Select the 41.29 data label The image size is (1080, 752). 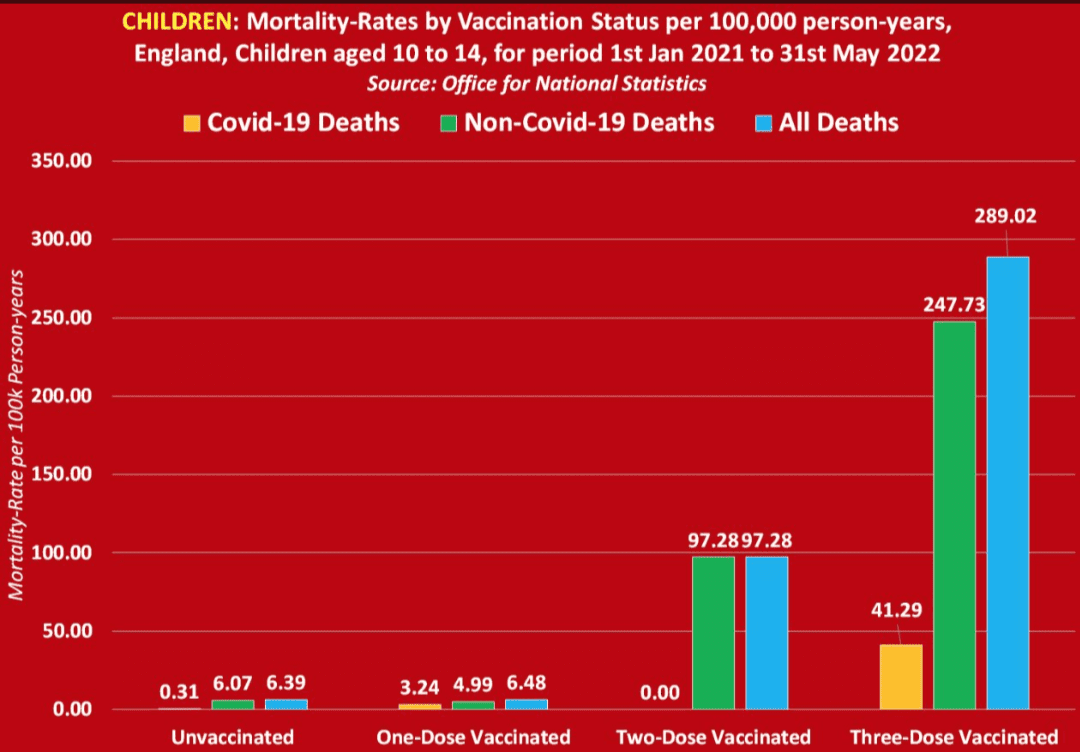[x=895, y=610]
